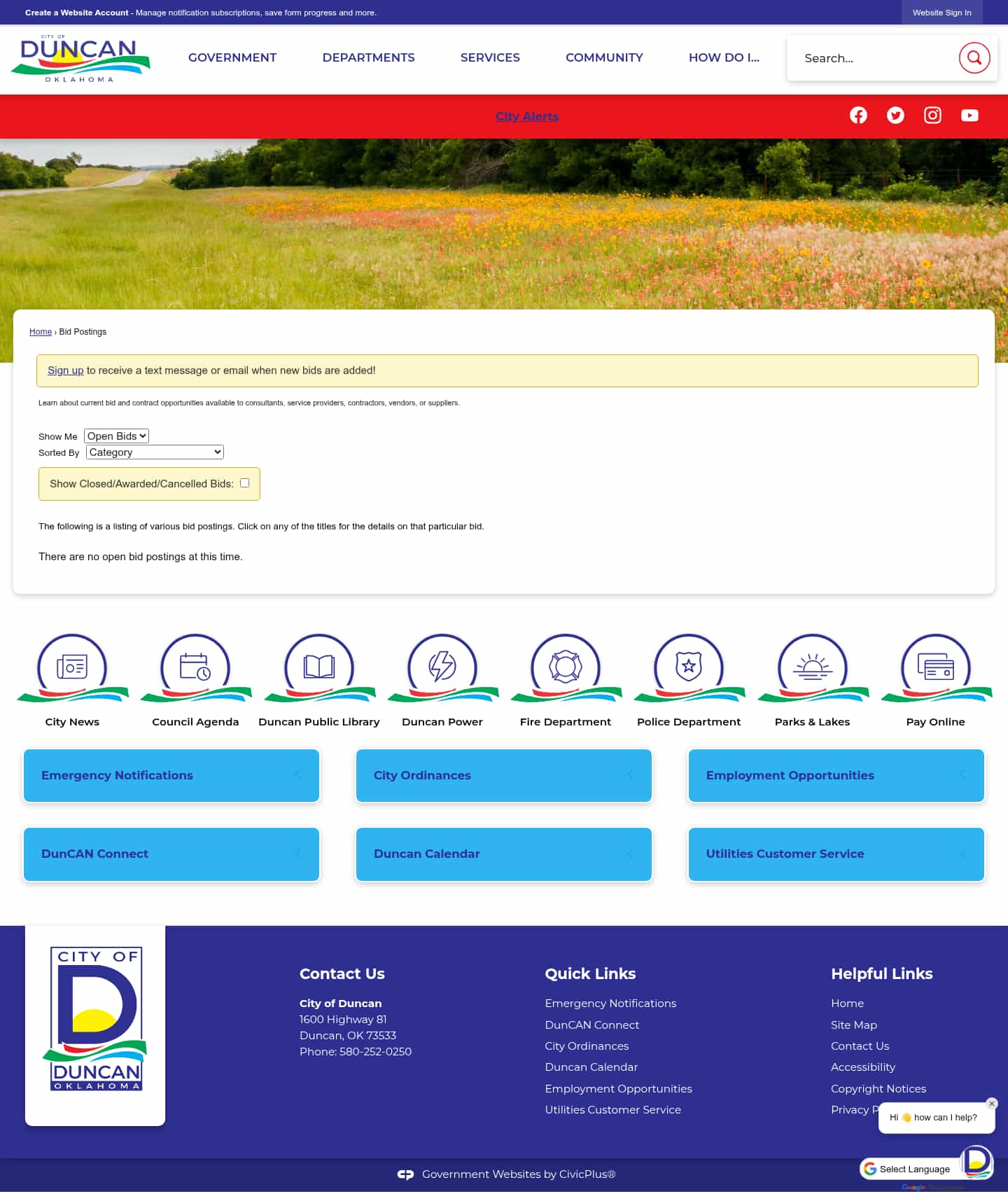
Task: Open the Home link under Helpful Links
Action: point(847,1004)
